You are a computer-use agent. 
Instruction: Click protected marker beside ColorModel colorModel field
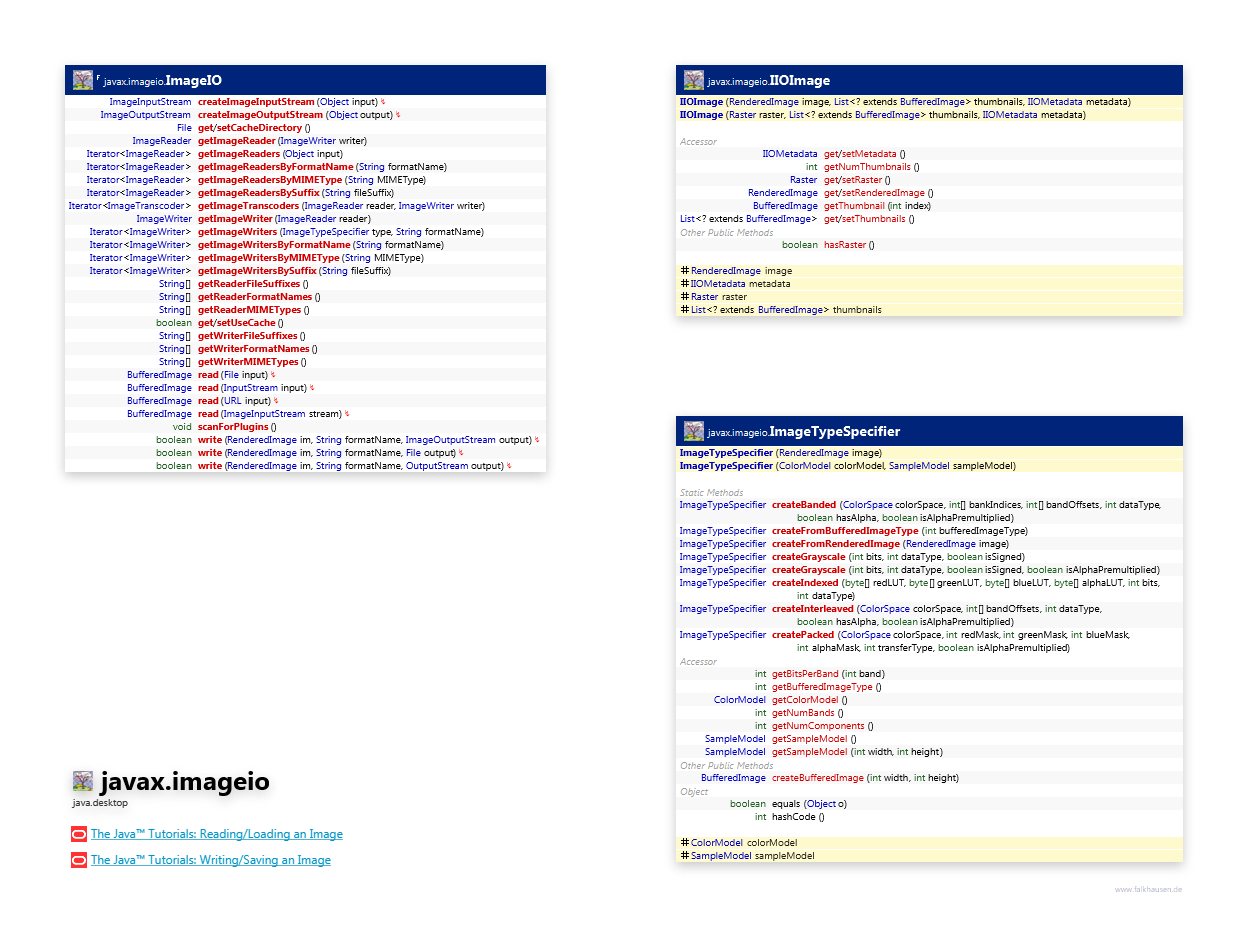pyautogui.click(x=684, y=843)
